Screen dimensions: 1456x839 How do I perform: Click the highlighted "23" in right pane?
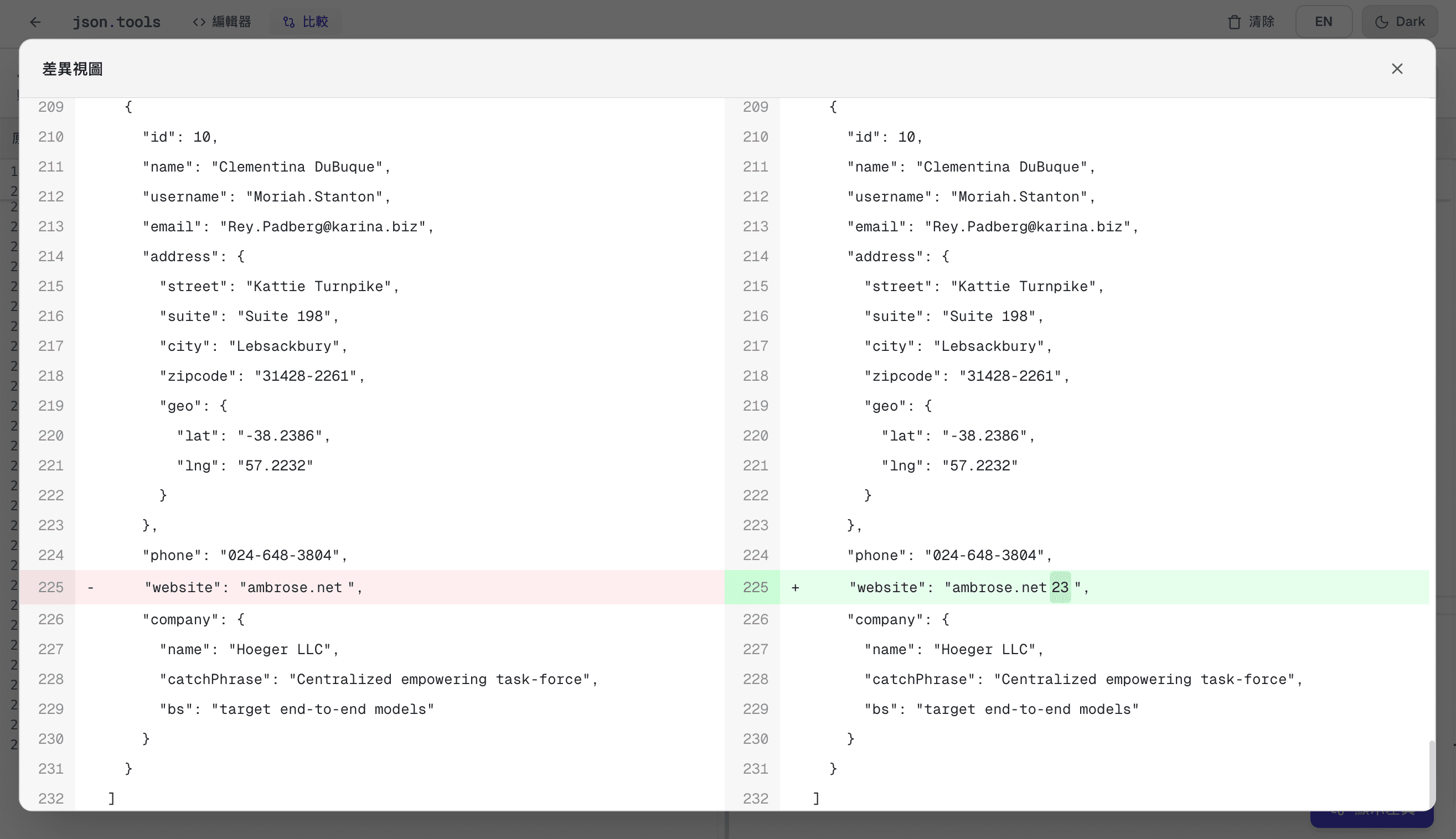tap(1060, 587)
